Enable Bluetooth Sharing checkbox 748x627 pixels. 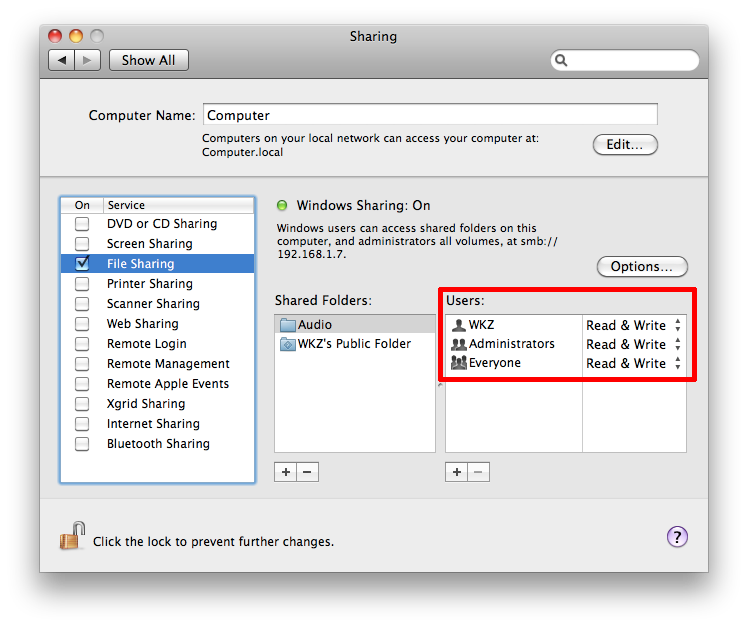(x=82, y=444)
